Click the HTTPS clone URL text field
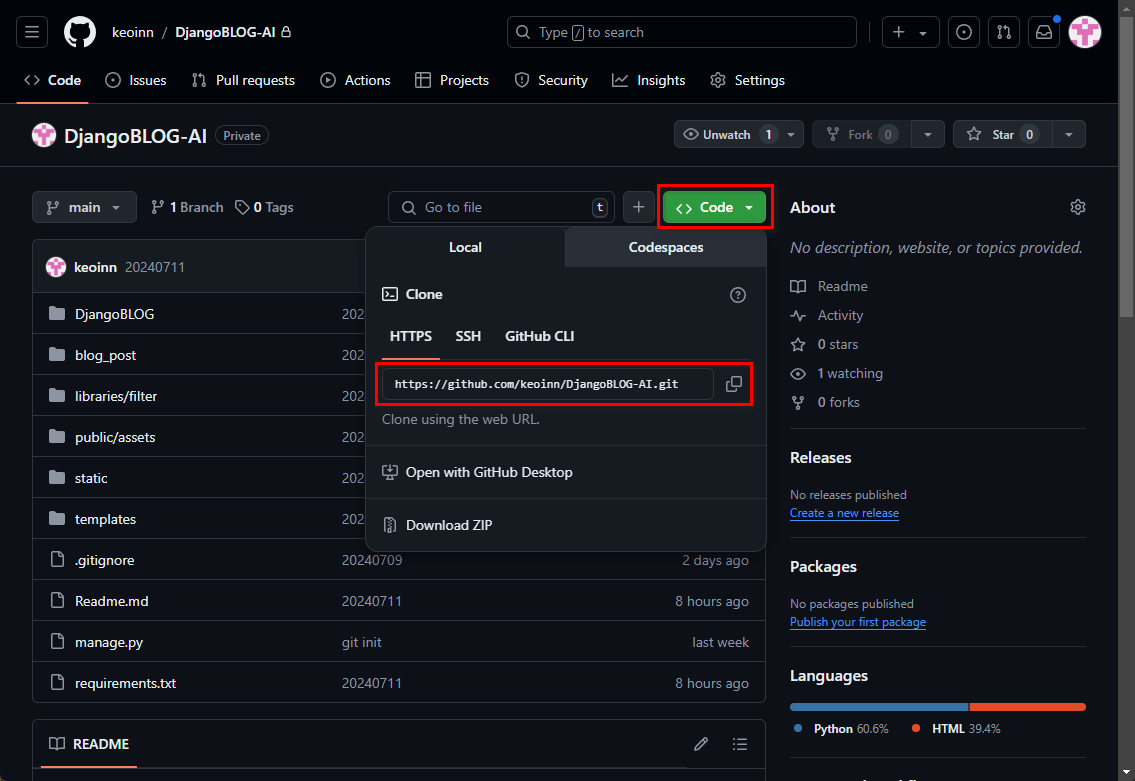The image size is (1135, 781). click(x=547, y=384)
